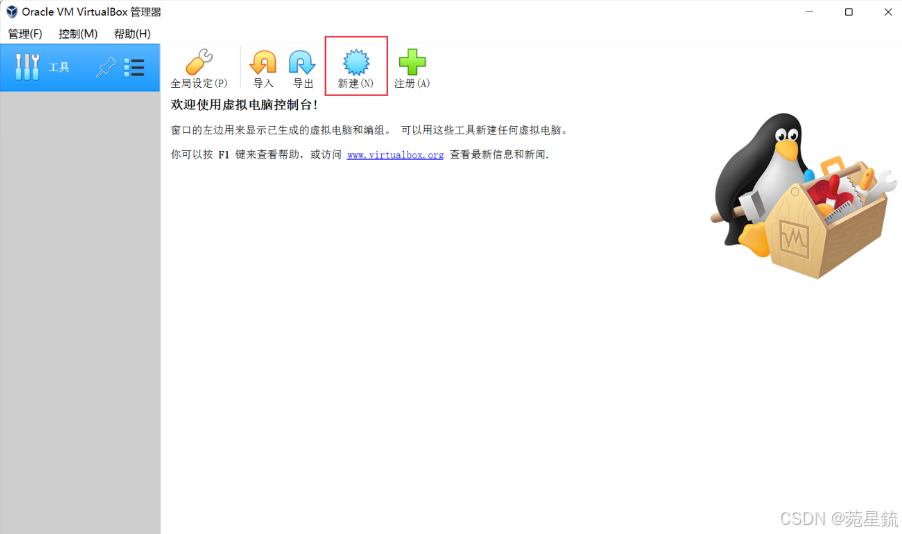Click the Import (导入) appliance icon

[x=263, y=68]
